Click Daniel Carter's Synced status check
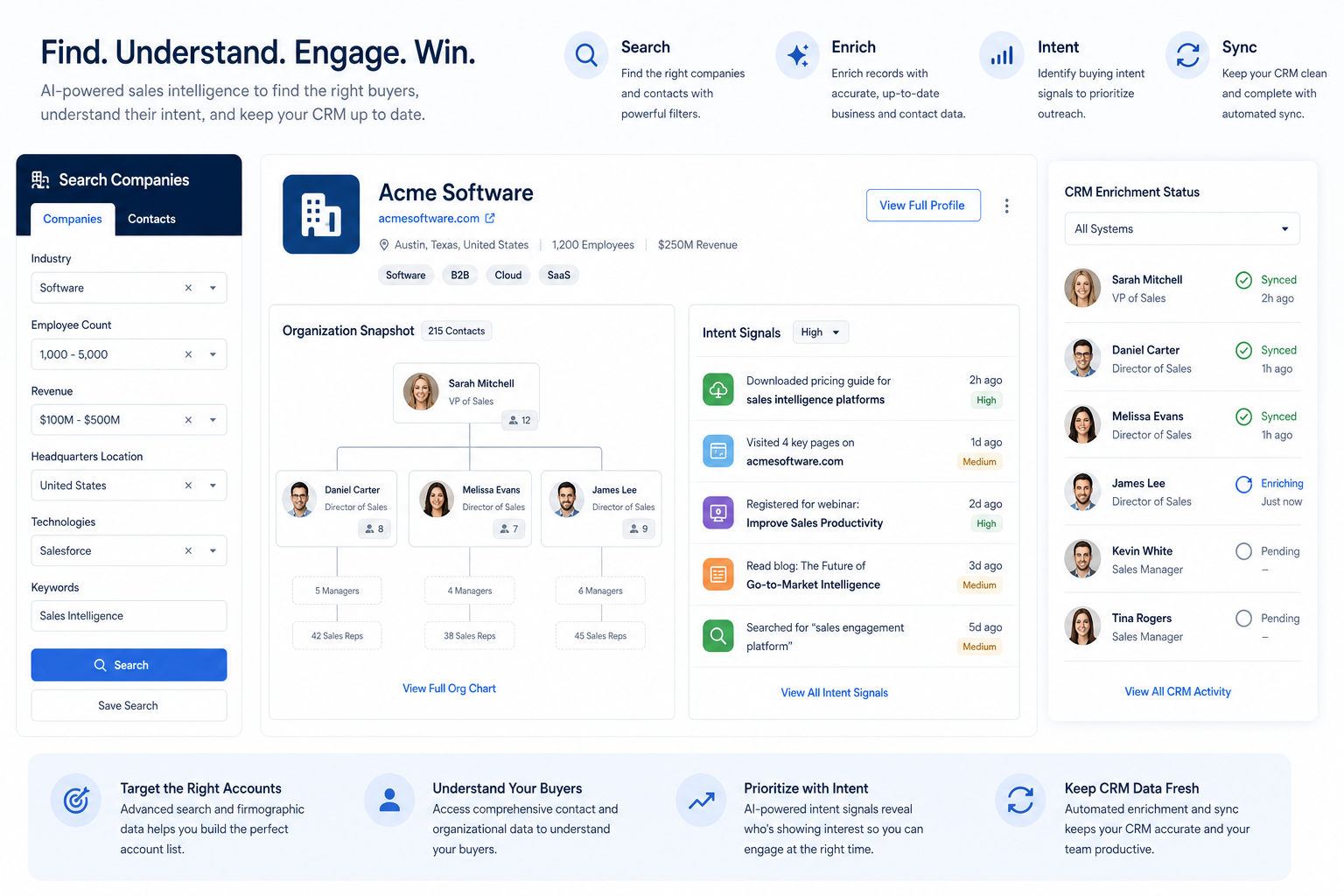Screen dimensions: 1344x896 (x=1243, y=350)
